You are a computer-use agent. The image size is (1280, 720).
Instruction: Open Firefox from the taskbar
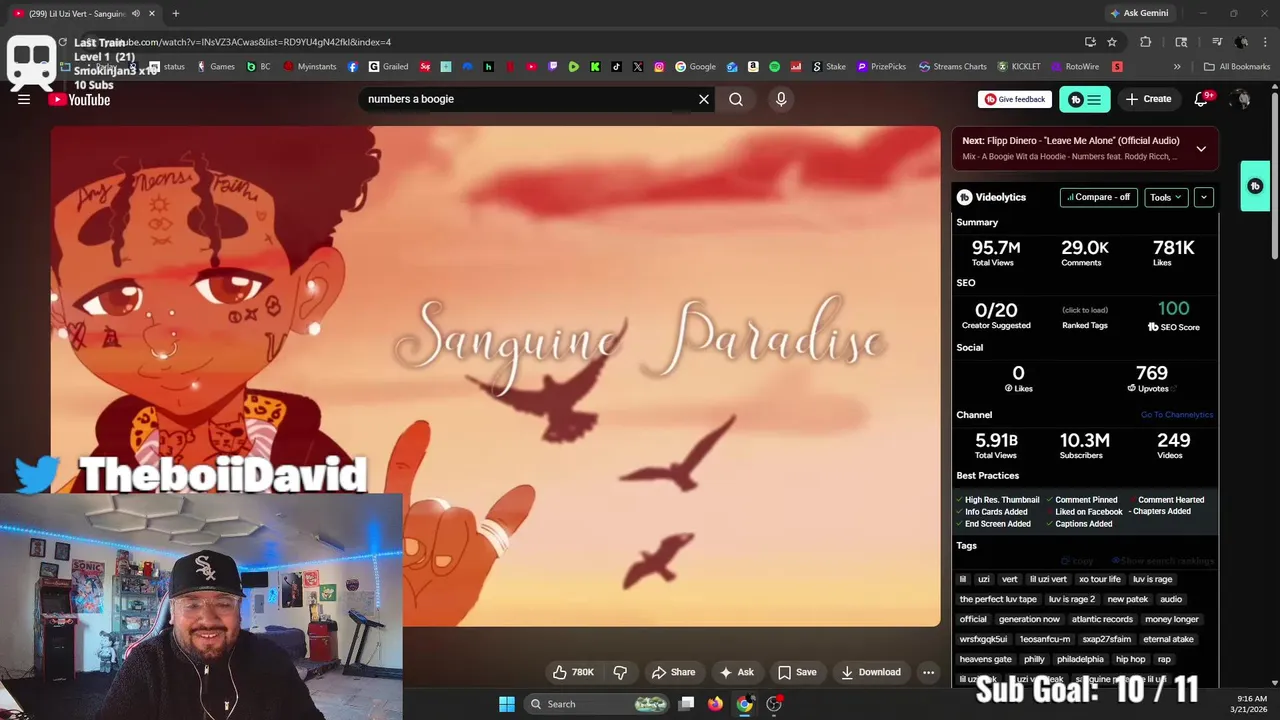pos(715,704)
